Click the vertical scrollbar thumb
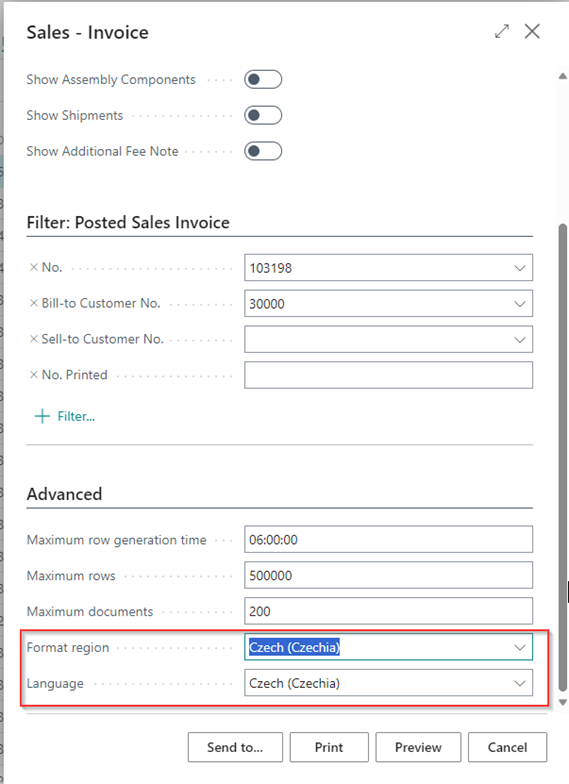The image size is (569, 784). 562,458
